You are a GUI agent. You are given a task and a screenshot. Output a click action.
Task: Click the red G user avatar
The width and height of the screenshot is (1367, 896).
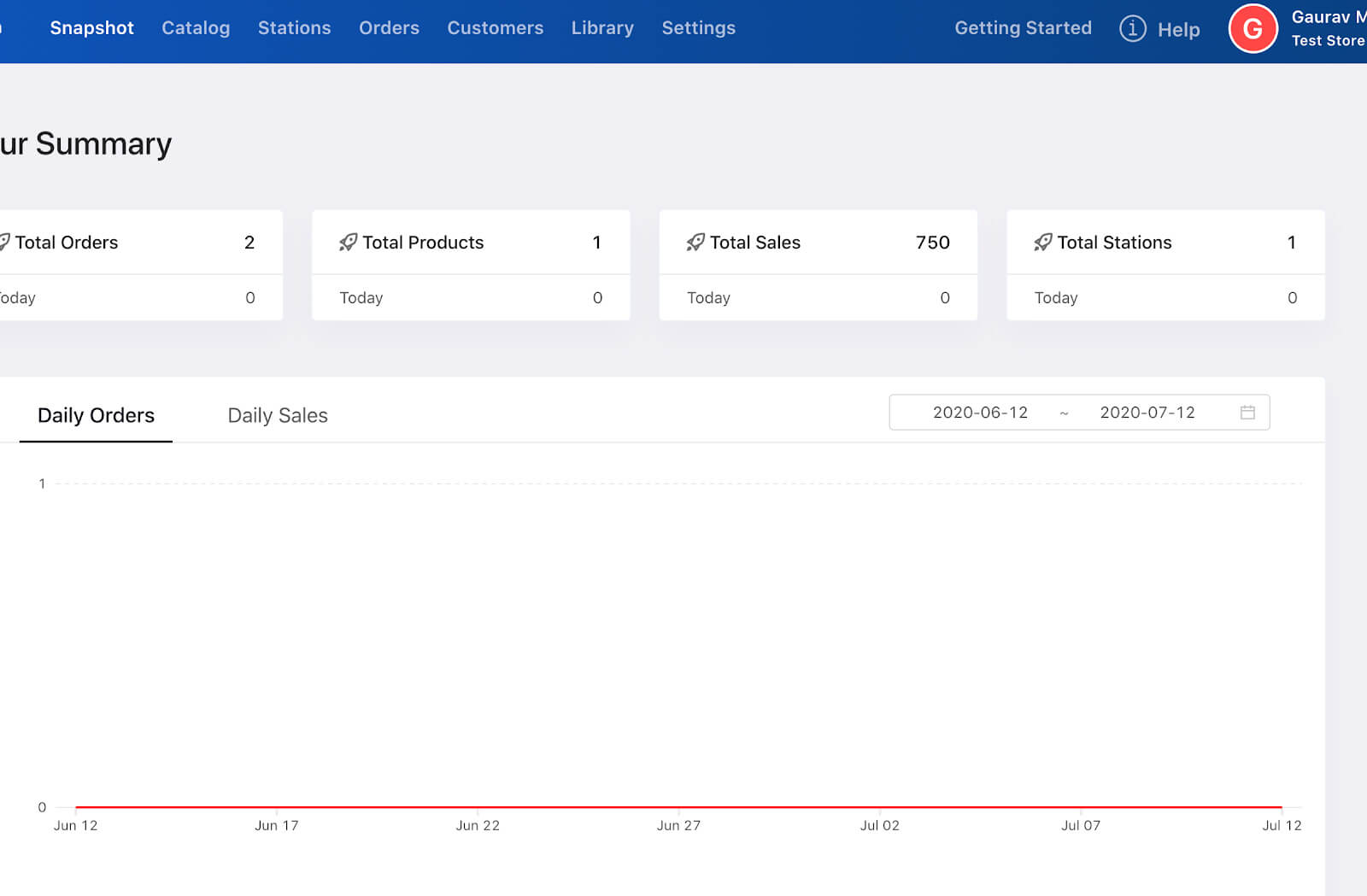pyautogui.click(x=1253, y=28)
